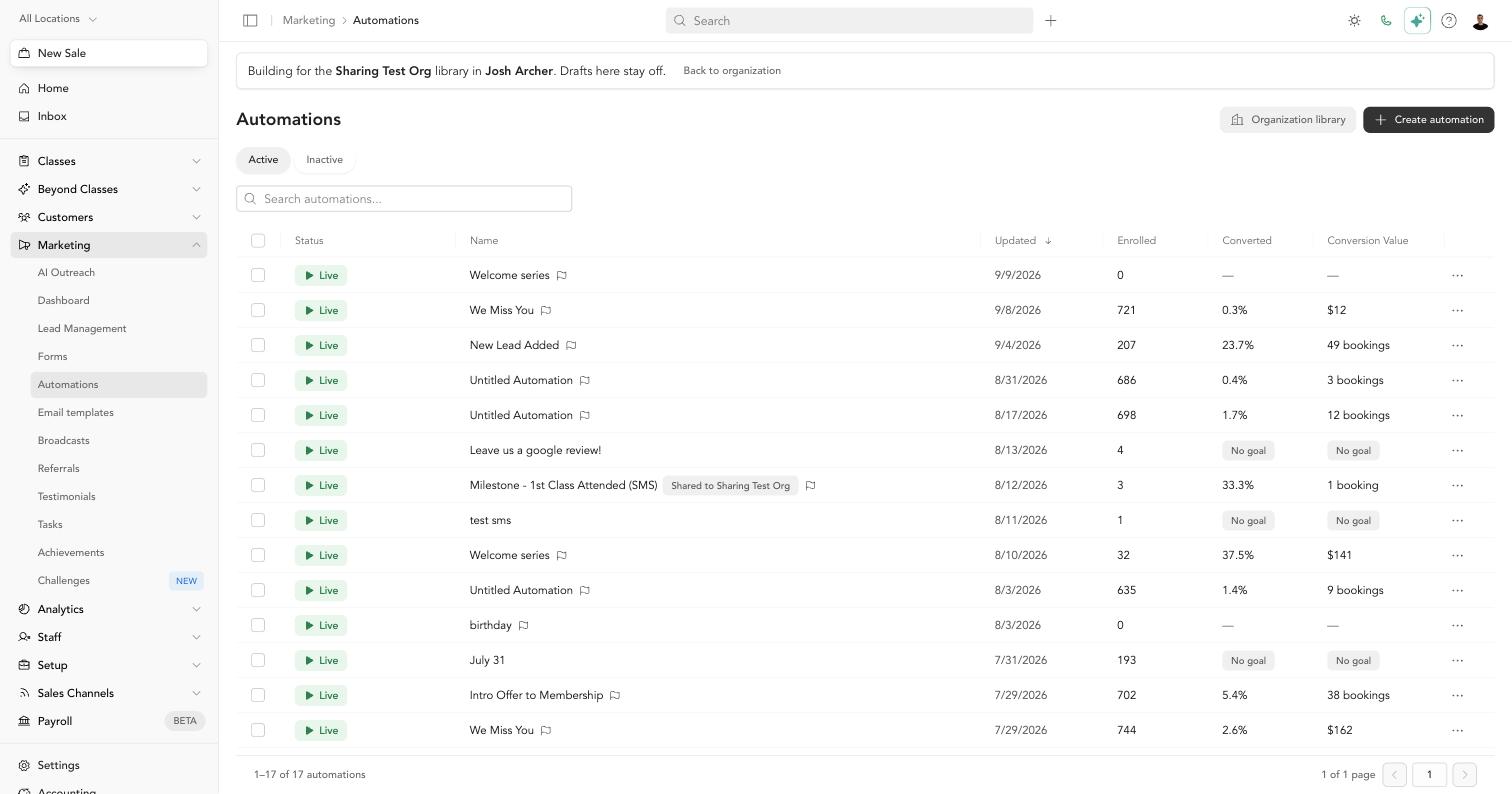Image resolution: width=1512 pixels, height=794 pixels.
Task: Go to the next page arrow
Action: [x=1464, y=775]
